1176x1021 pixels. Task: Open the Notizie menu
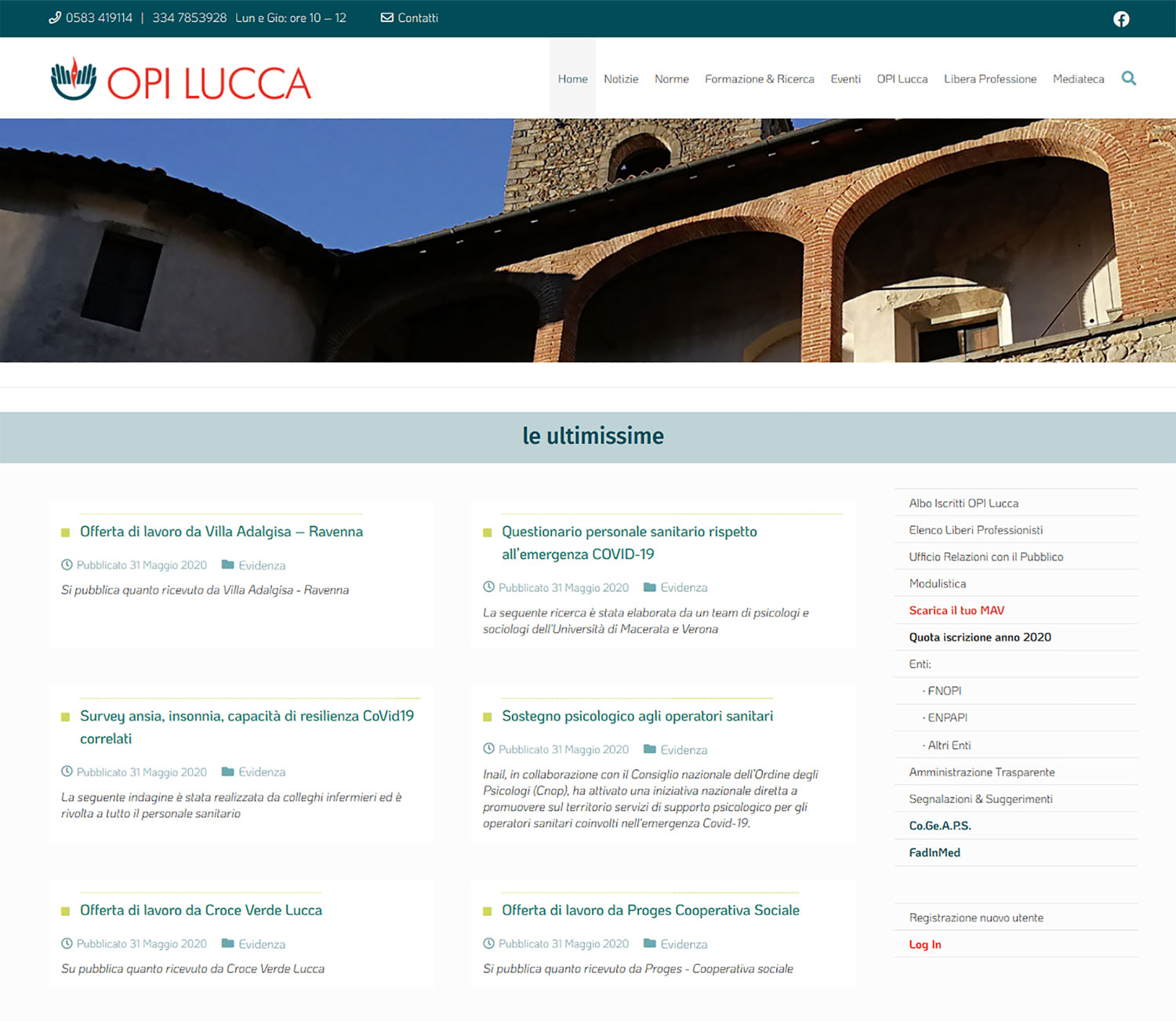(x=620, y=79)
